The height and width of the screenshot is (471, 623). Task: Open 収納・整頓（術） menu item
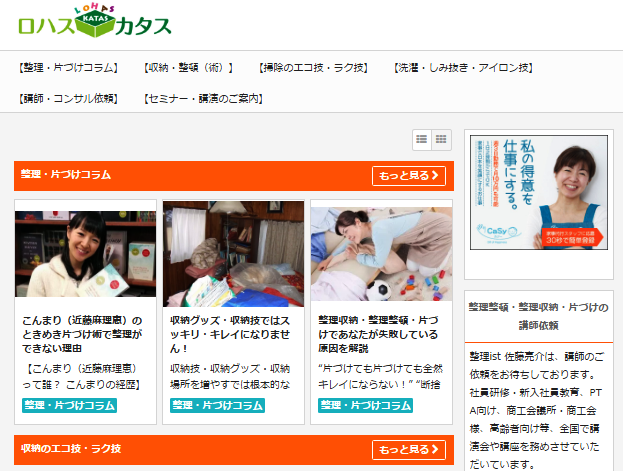[188, 68]
